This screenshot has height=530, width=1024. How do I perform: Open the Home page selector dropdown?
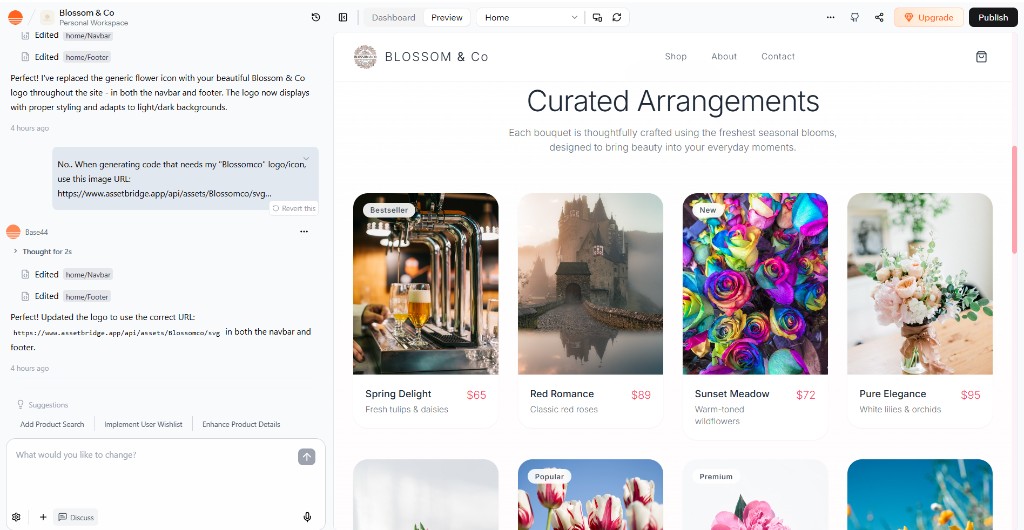(x=530, y=18)
